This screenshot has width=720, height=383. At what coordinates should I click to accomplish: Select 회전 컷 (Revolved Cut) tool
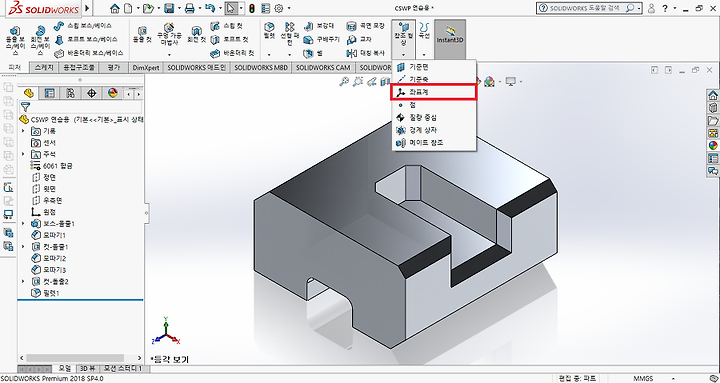pos(196,35)
